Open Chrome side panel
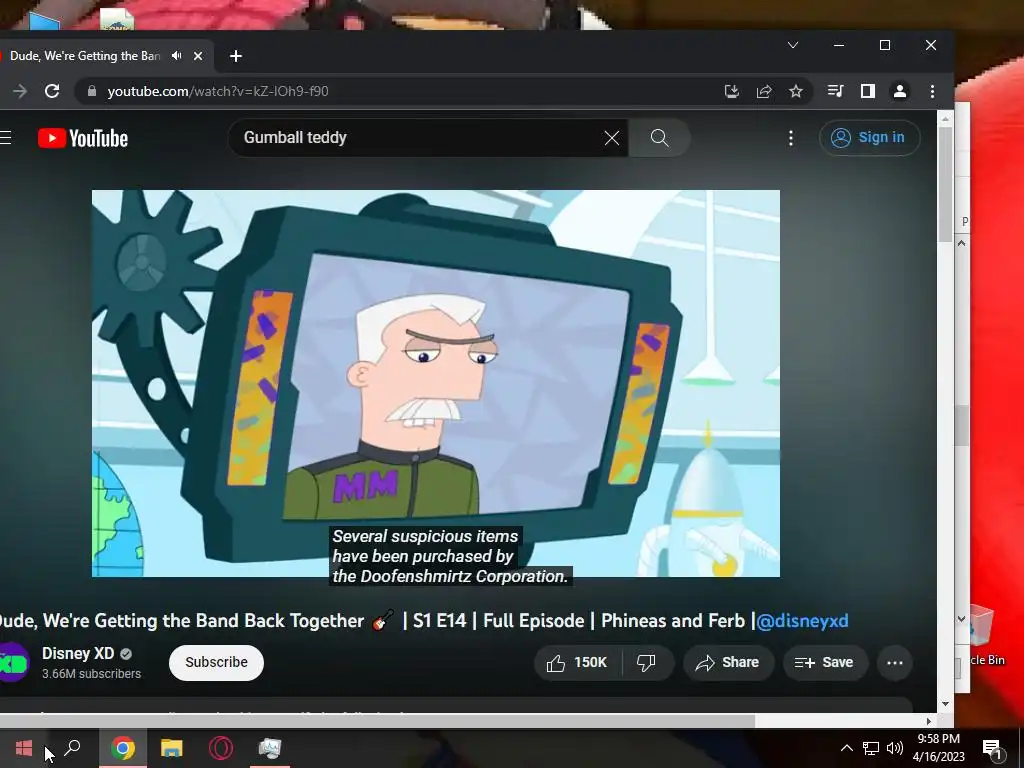Image resolution: width=1024 pixels, height=768 pixels. coord(867,91)
